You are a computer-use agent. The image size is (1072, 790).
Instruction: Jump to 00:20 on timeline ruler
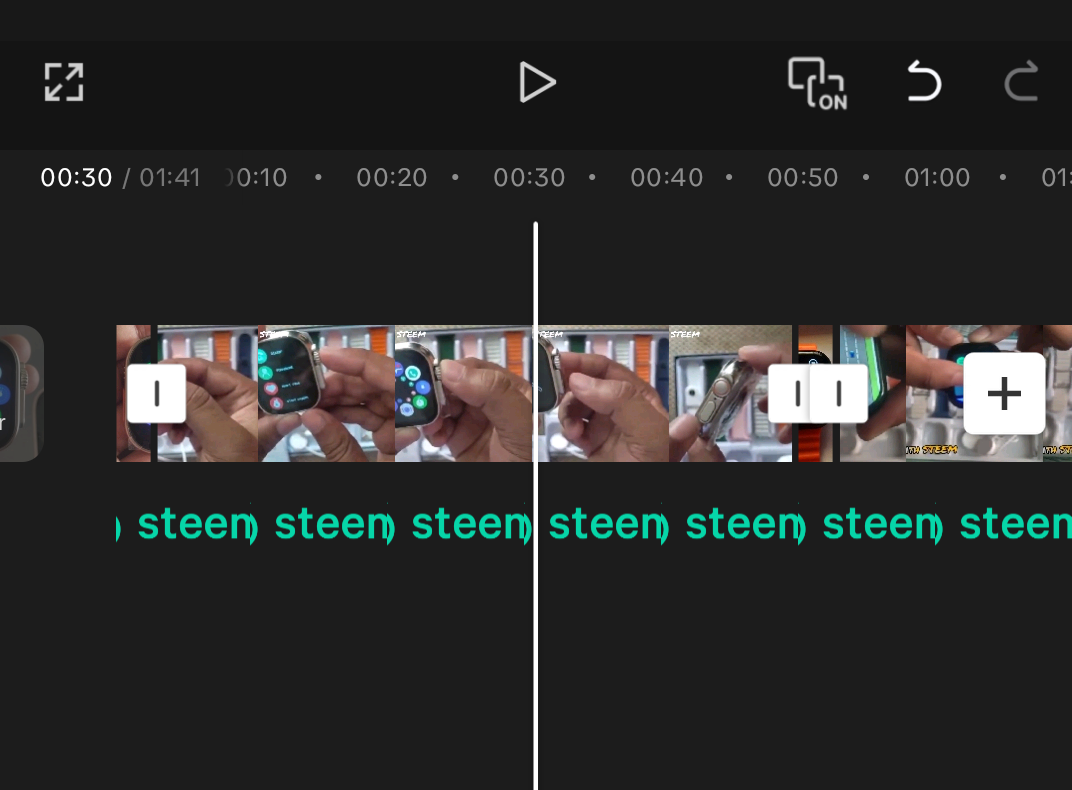coord(392,178)
